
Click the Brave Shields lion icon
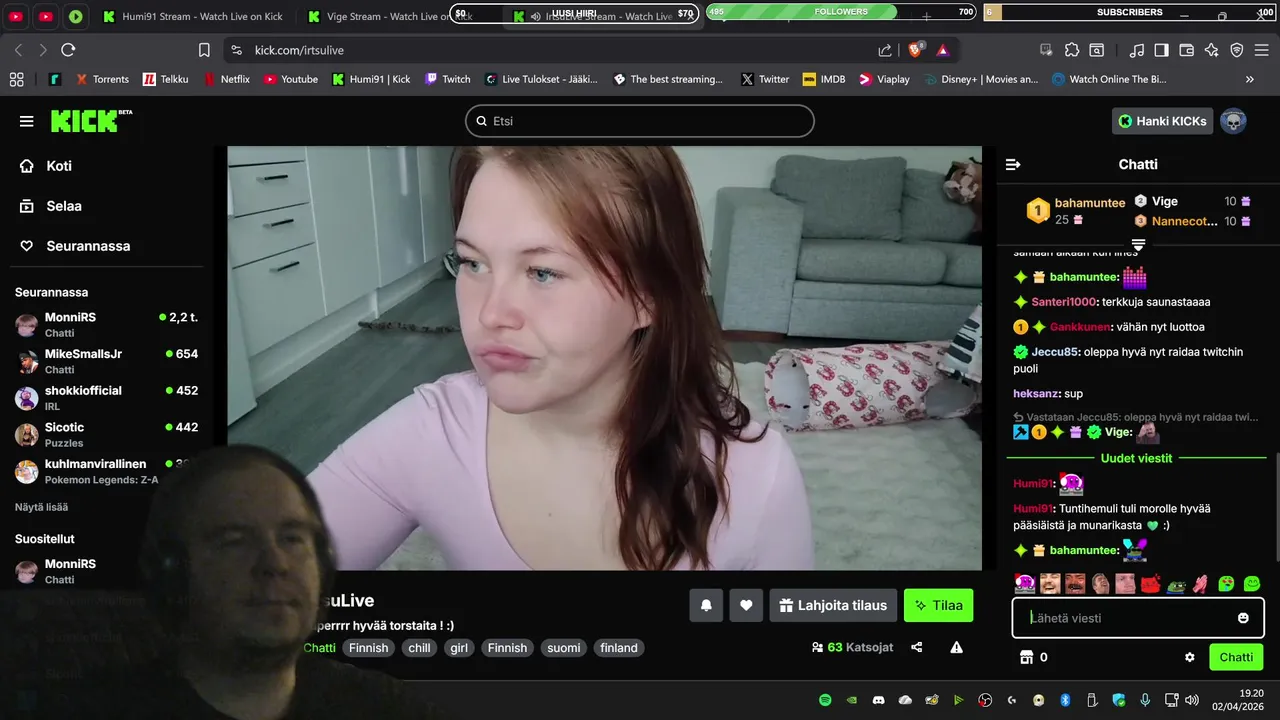click(915, 50)
